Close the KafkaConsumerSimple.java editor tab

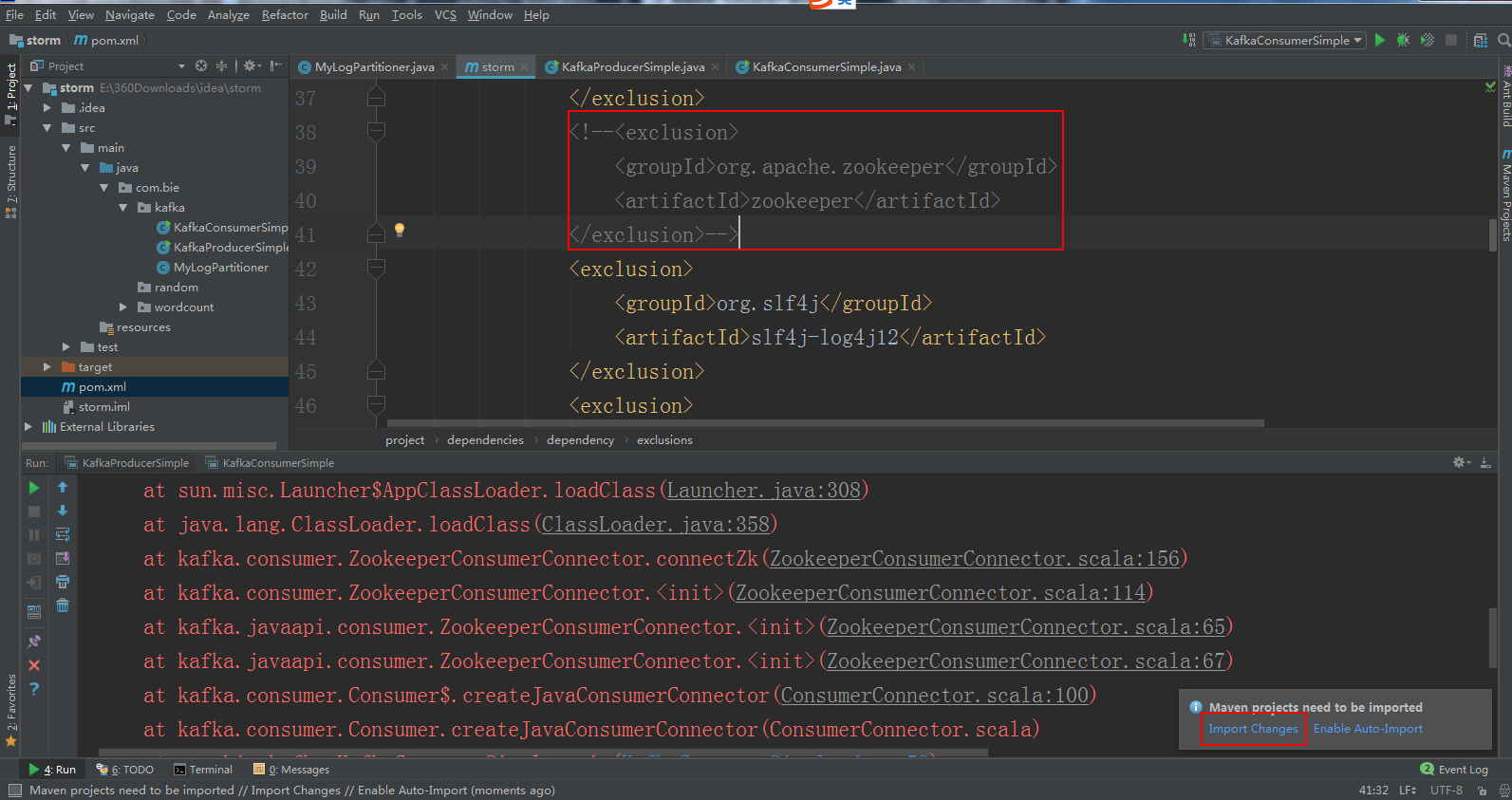click(911, 66)
